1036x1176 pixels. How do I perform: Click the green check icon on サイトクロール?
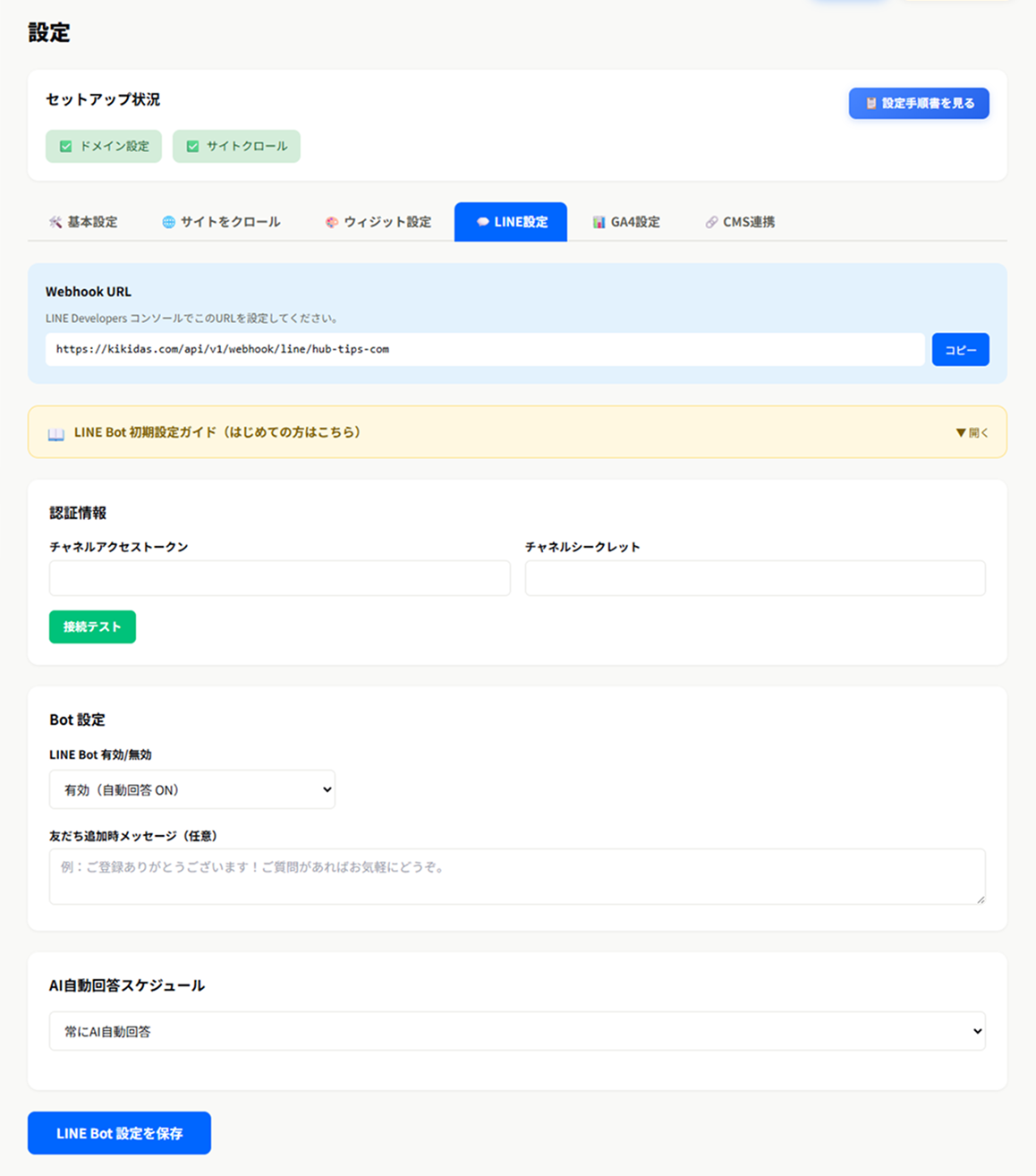click(192, 146)
